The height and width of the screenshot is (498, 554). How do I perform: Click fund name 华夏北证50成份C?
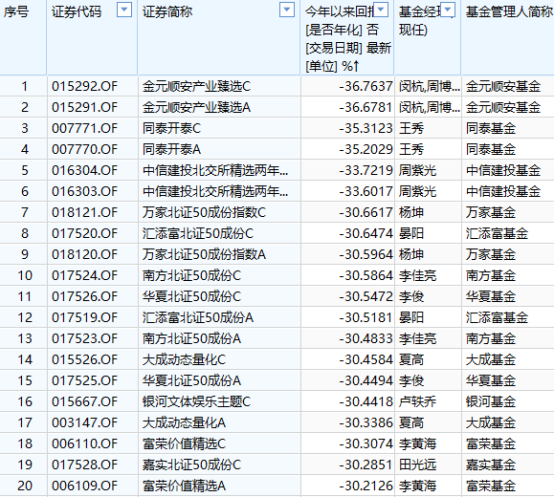(x=191, y=296)
